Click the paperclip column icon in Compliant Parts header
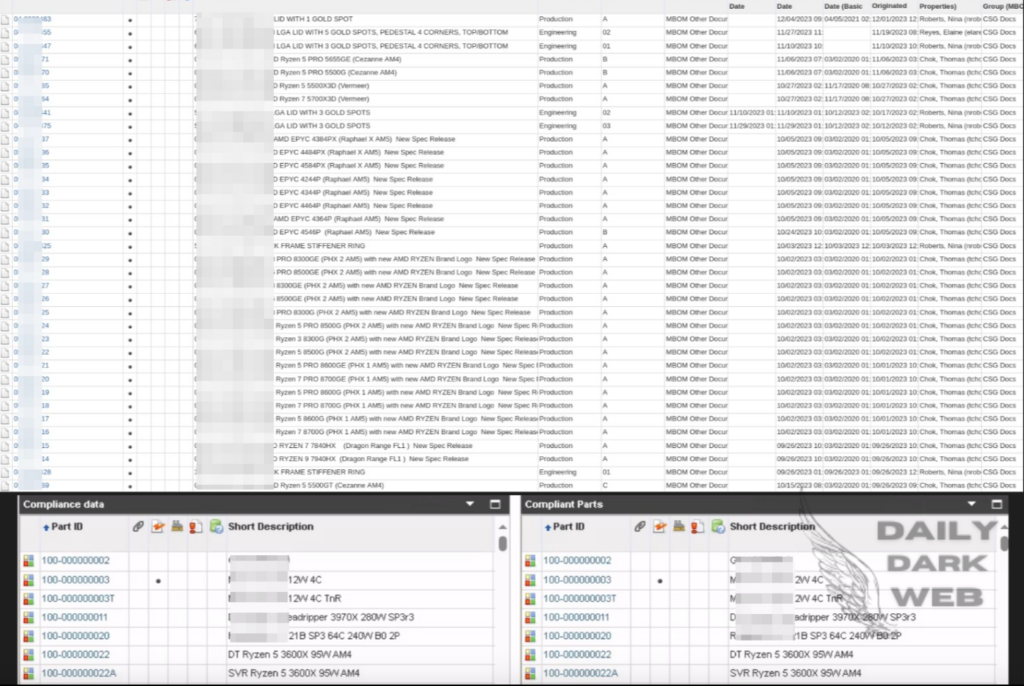The width and height of the screenshot is (1024, 686). 640,526
